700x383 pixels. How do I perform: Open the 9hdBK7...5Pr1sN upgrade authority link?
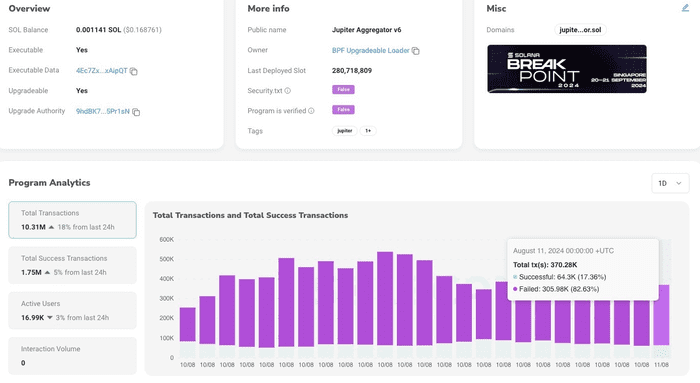coord(103,111)
